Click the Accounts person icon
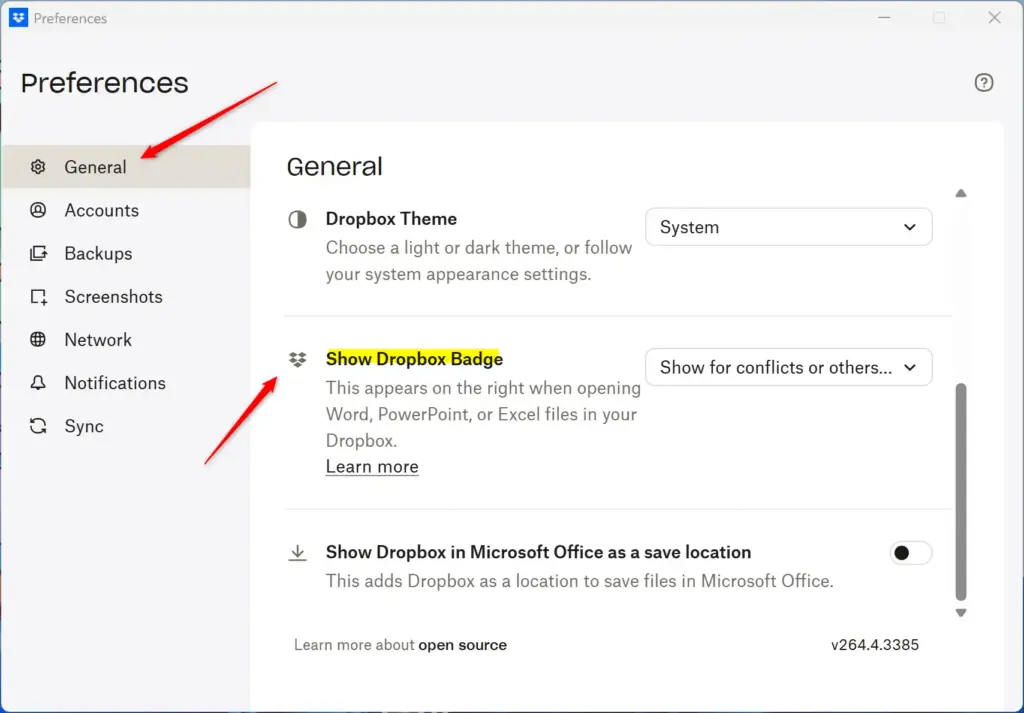Screen dimensions: 1024x713 tap(38, 210)
